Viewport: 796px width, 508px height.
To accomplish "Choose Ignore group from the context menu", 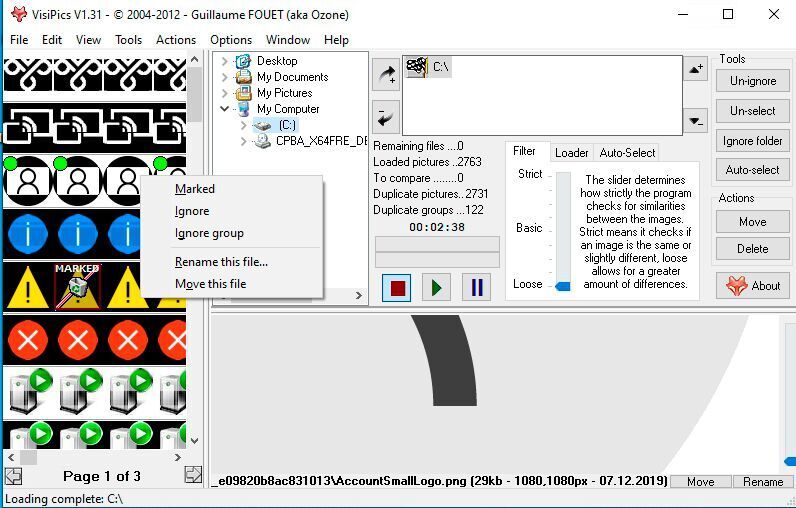I will coord(231,233).
